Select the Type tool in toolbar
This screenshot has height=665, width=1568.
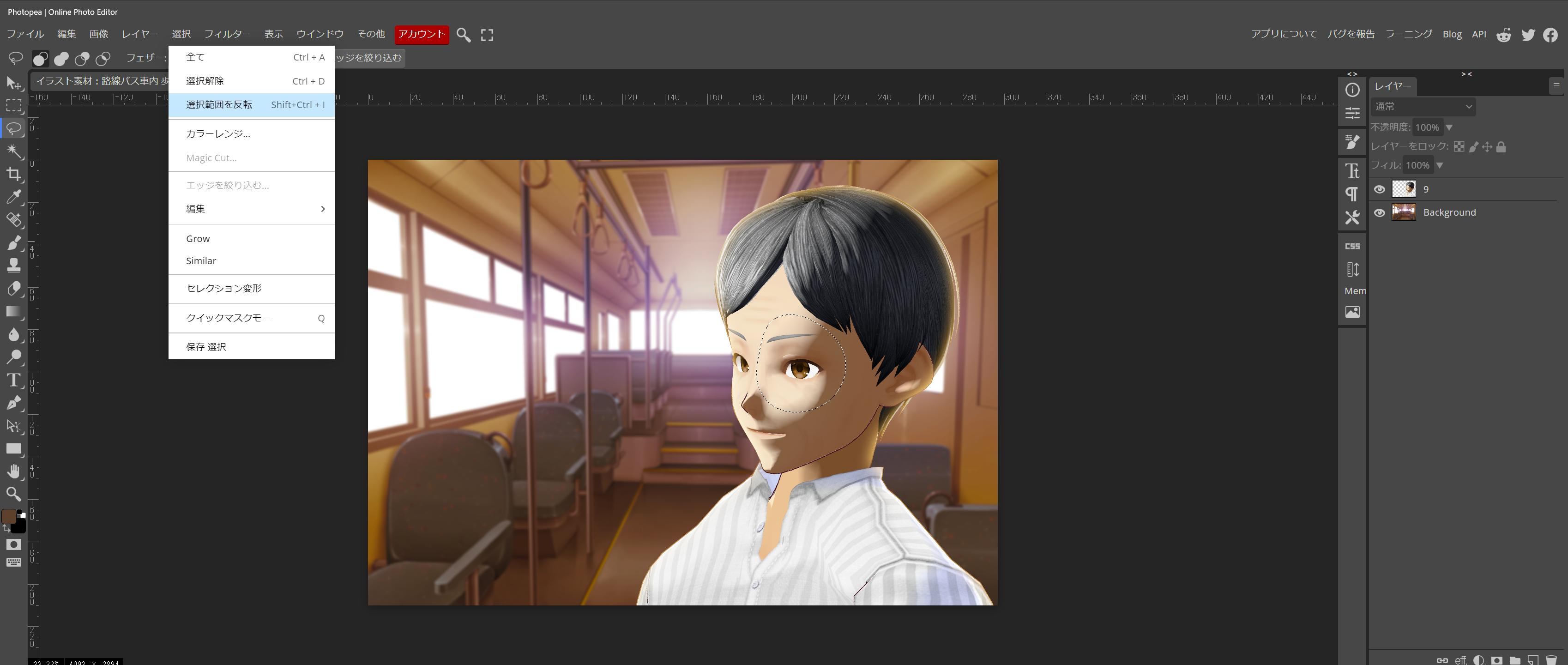pos(13,380)
